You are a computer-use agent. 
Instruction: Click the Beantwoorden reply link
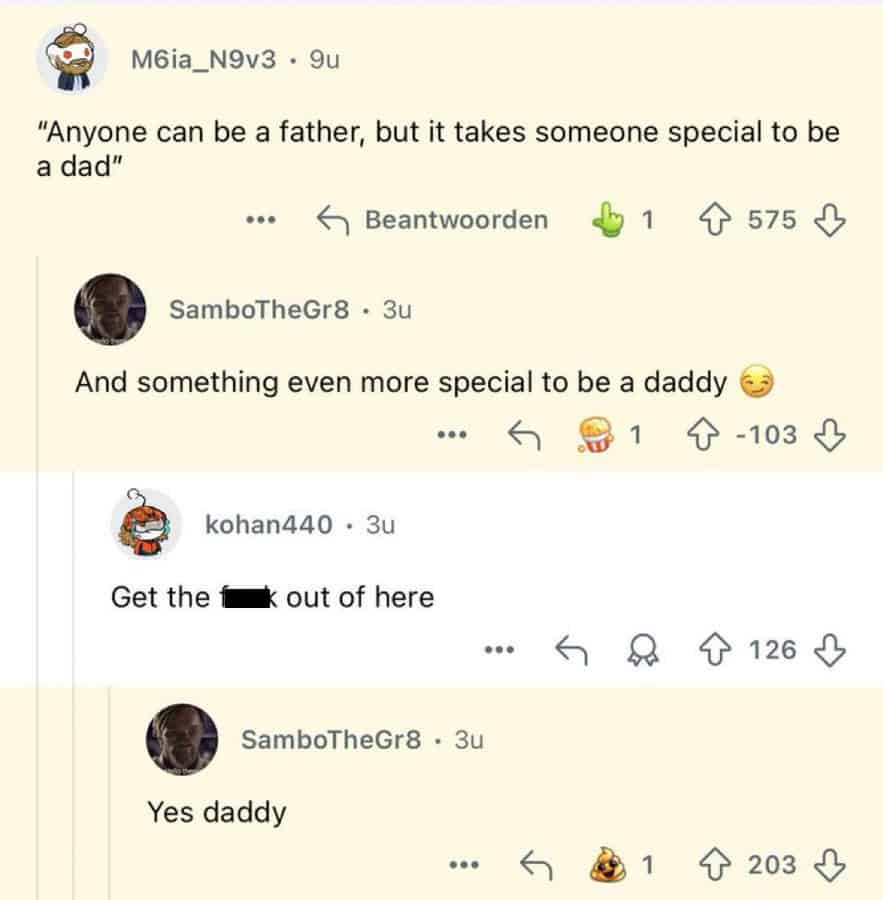coord(456,220)
